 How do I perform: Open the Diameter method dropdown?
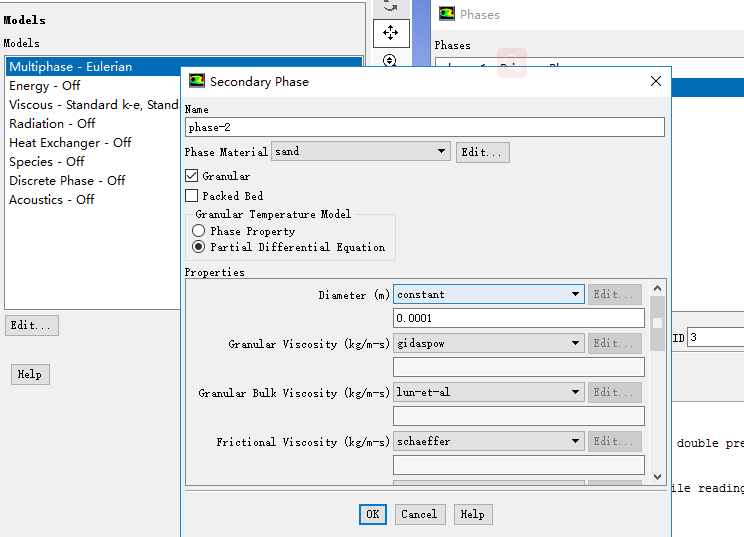[575, 294]
